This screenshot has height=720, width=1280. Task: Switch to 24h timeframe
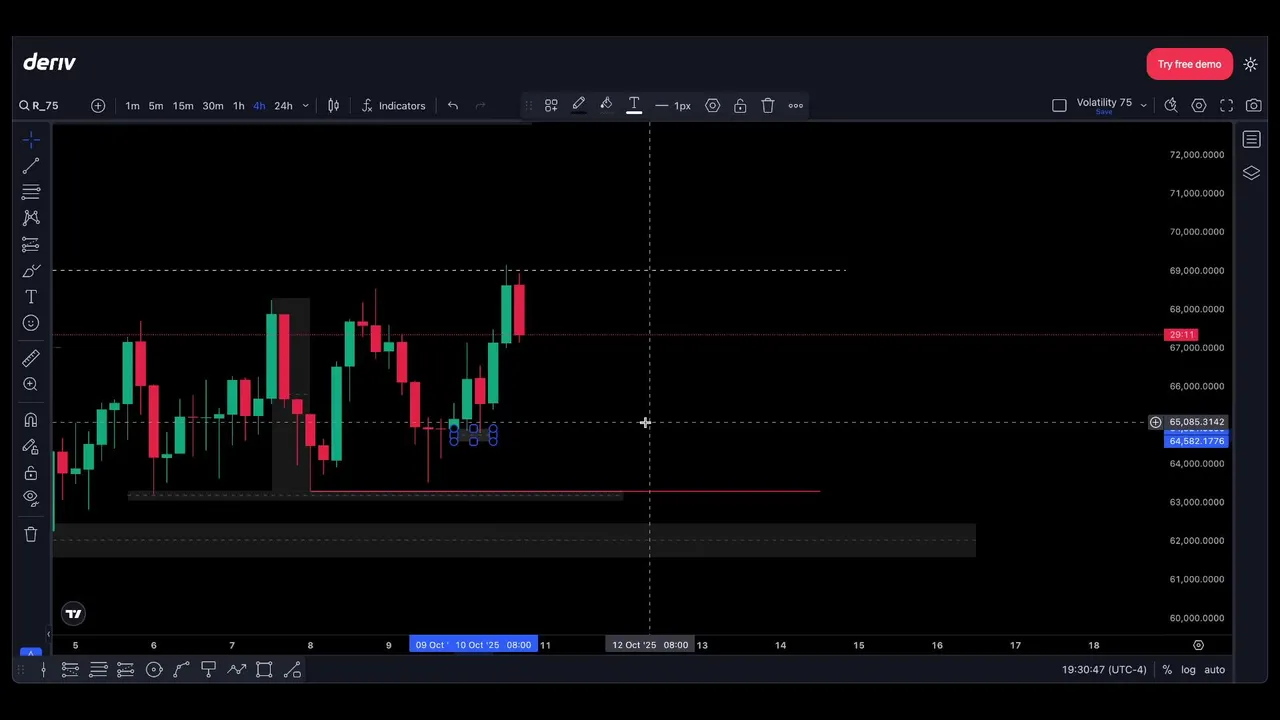coord(283,106)
